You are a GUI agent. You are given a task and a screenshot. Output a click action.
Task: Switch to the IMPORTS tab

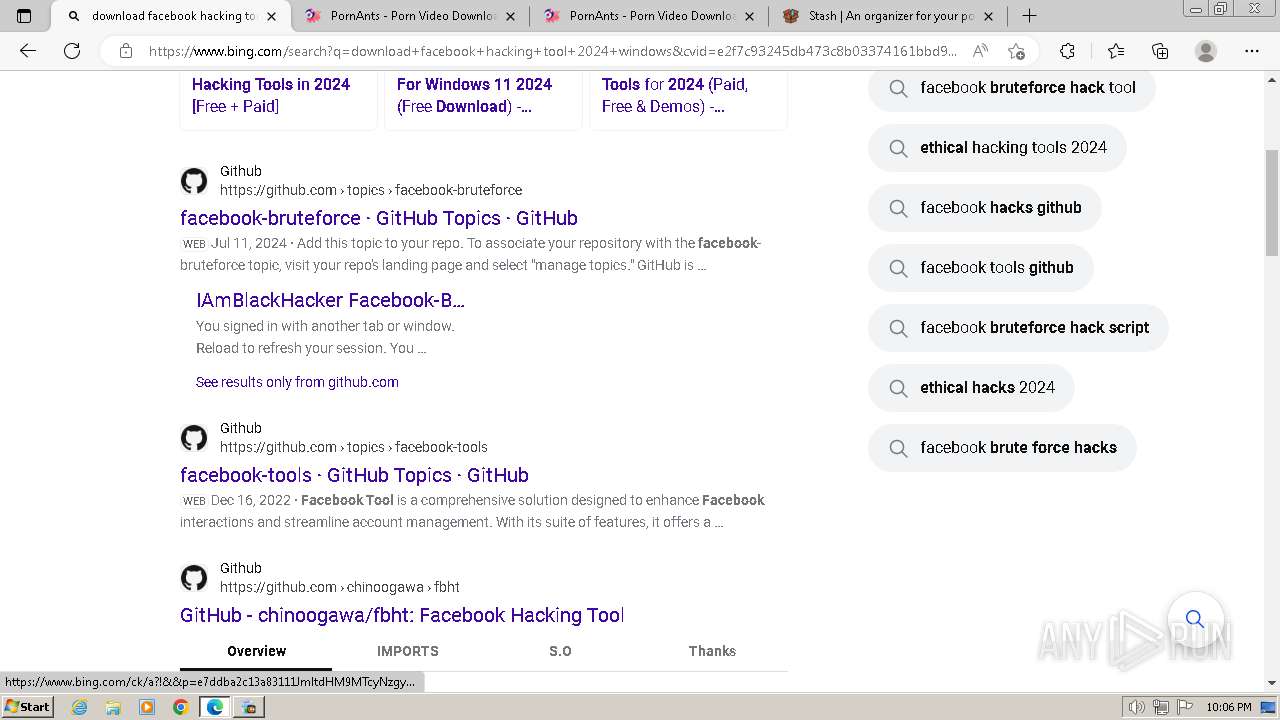tap(408, 651)
